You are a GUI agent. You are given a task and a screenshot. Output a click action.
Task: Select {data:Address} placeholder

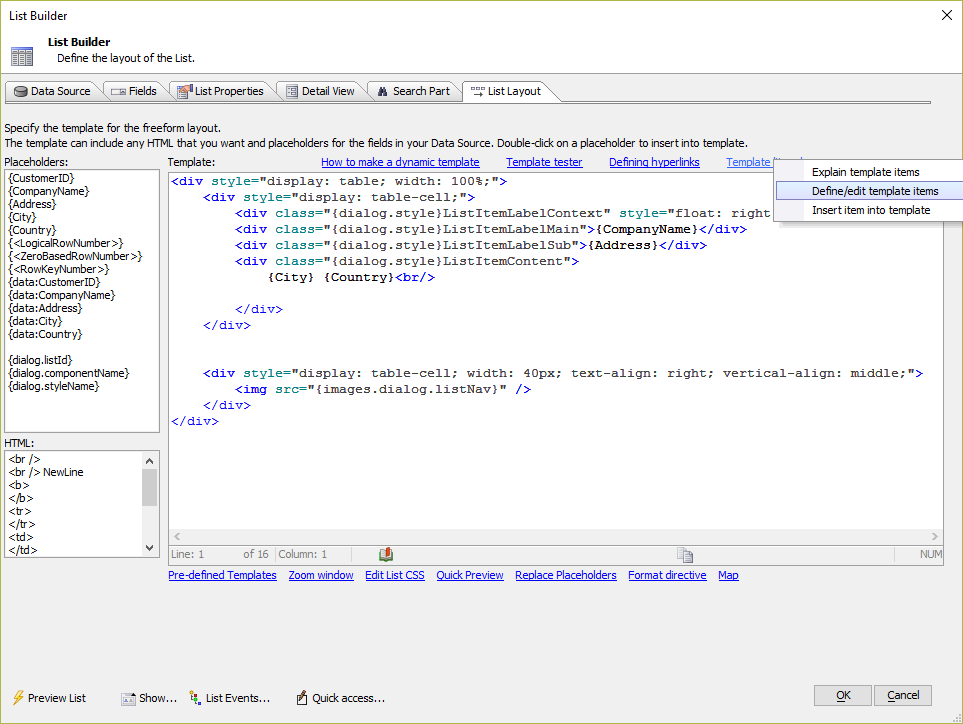pos(45,308)
